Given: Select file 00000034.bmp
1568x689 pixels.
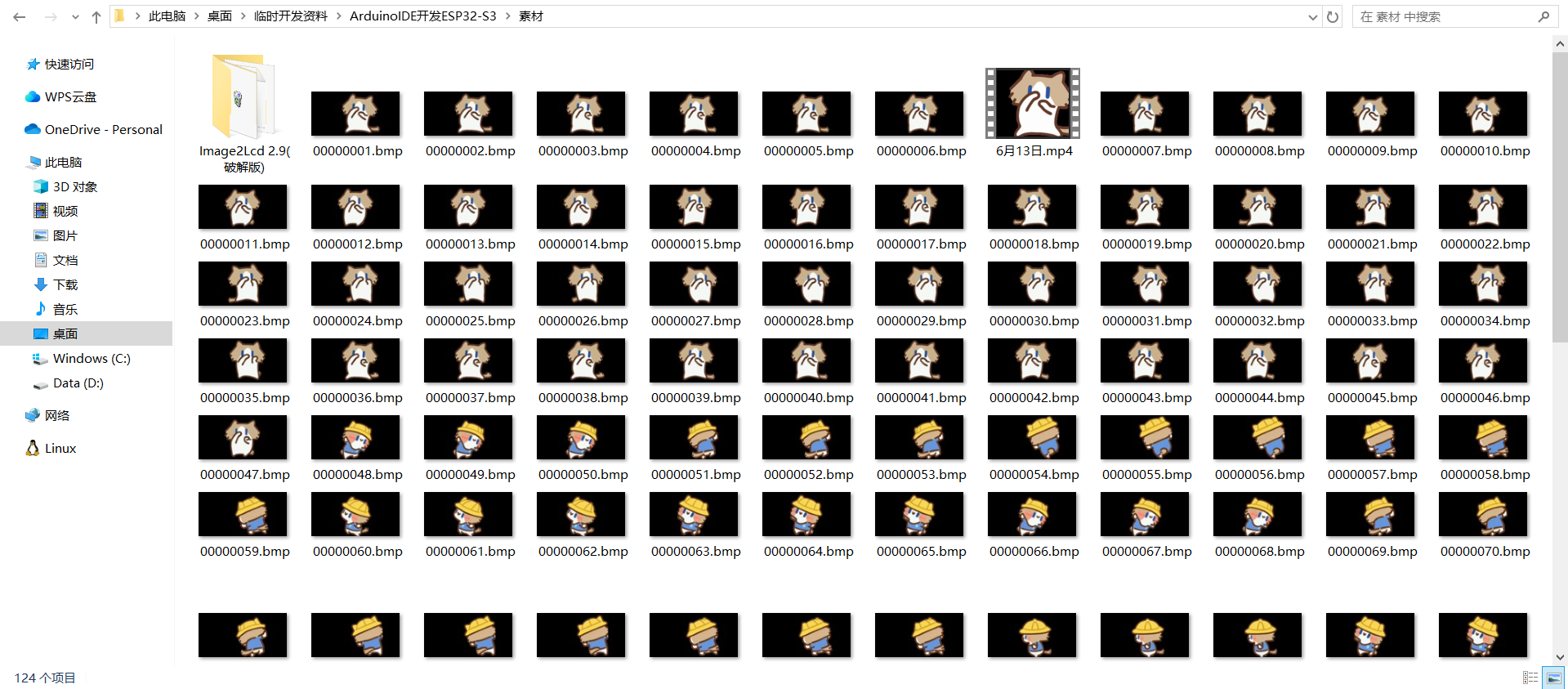Looking at the screenshot, I should 1484,294.
